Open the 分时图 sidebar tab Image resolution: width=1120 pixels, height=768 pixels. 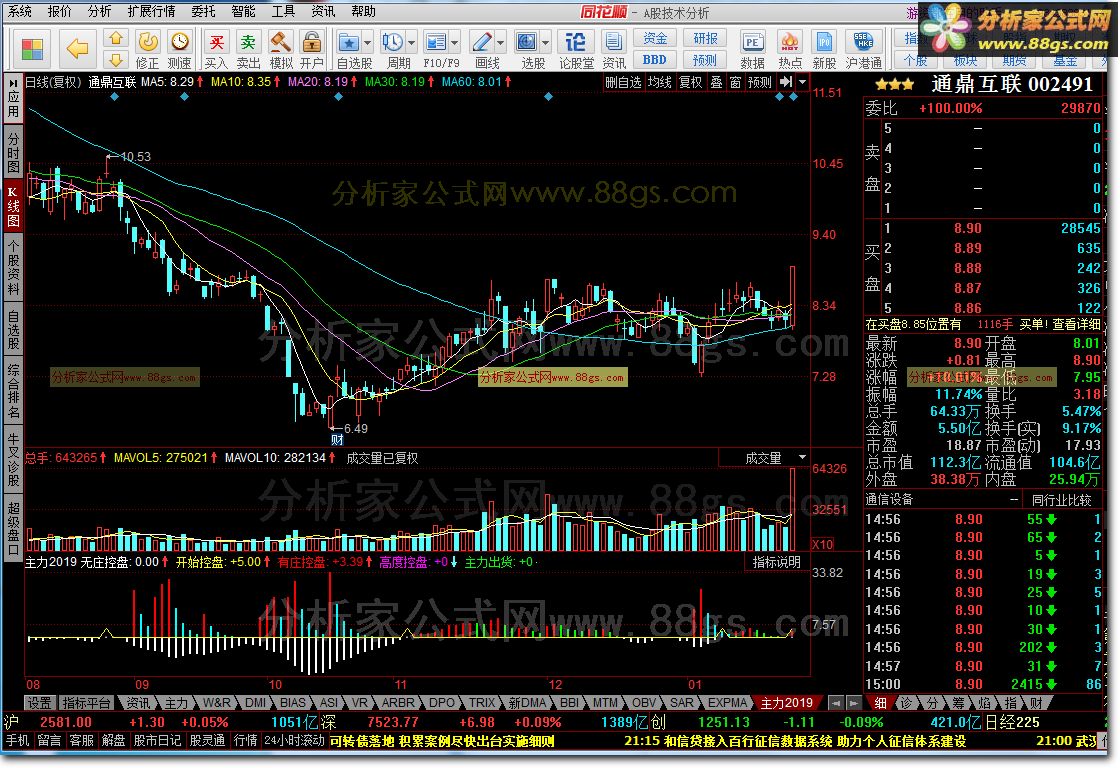[14, 151]
